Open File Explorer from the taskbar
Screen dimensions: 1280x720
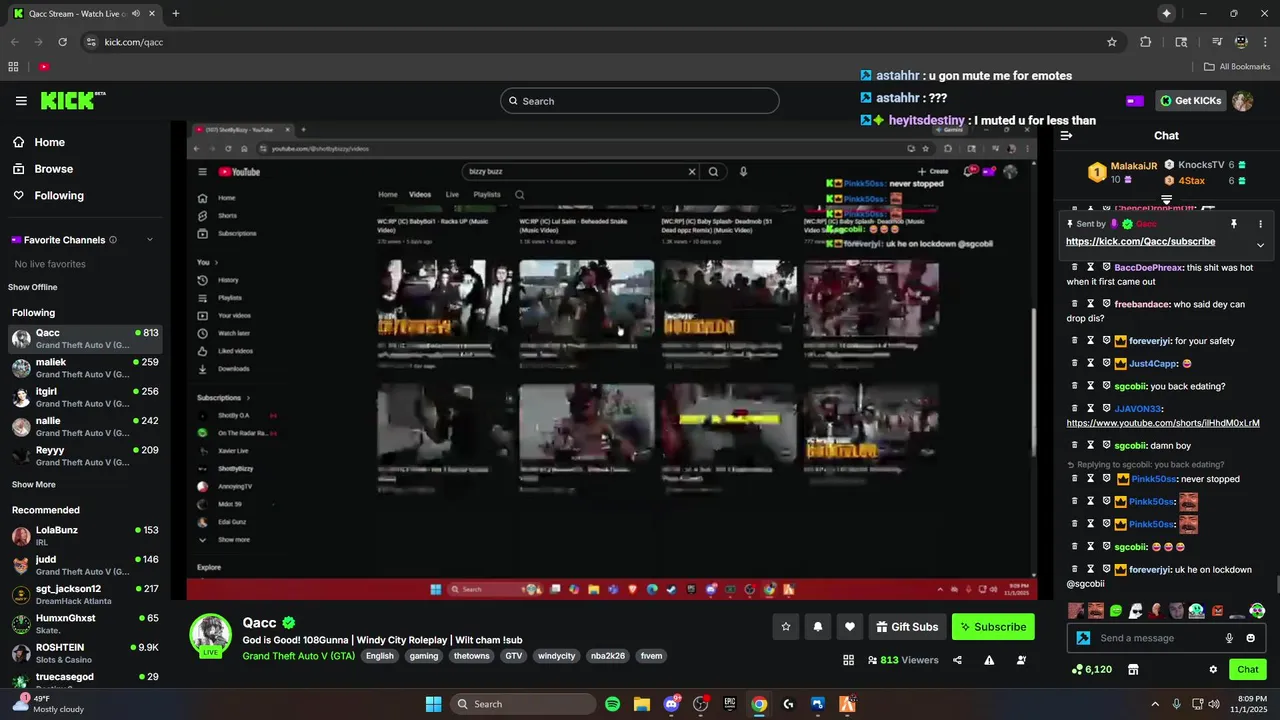pyautogui.click(x=642, y=704)
